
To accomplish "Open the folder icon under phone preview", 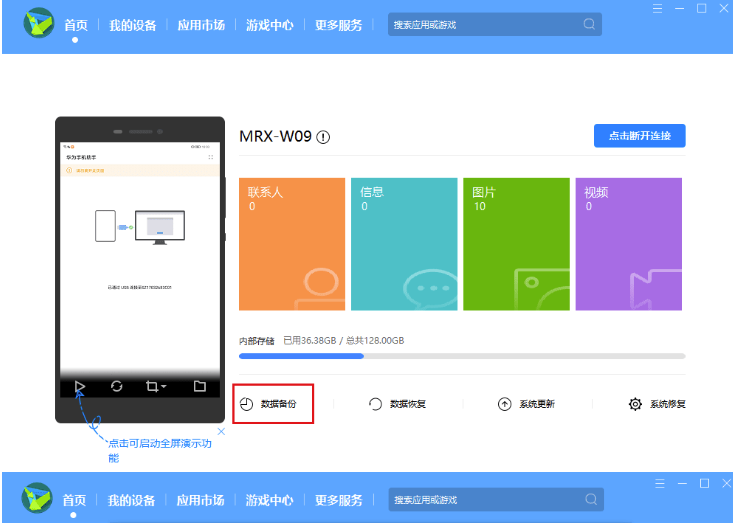I will coord(200,386).
